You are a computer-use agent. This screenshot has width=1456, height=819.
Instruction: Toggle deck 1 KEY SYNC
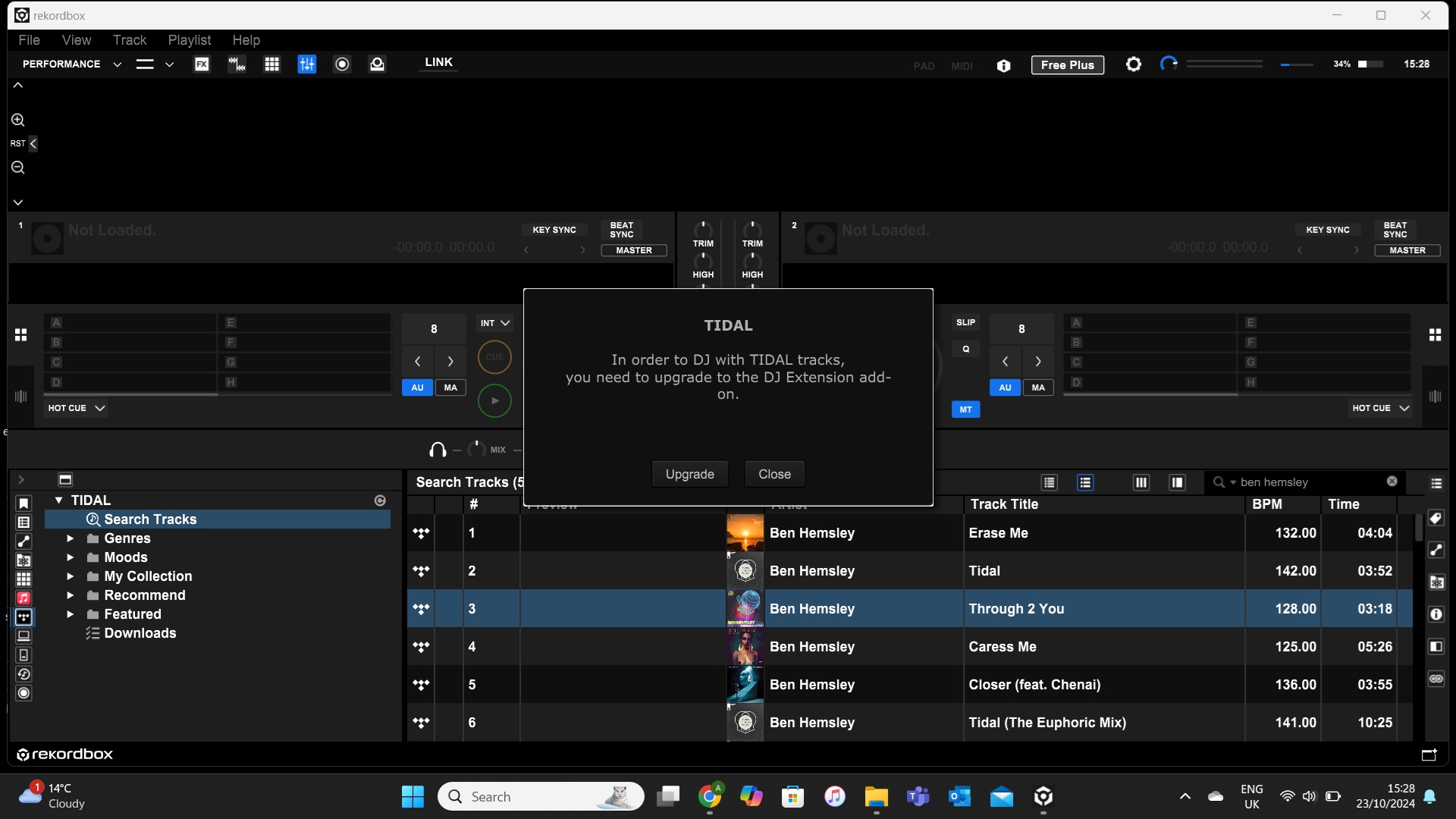[554, 230]
